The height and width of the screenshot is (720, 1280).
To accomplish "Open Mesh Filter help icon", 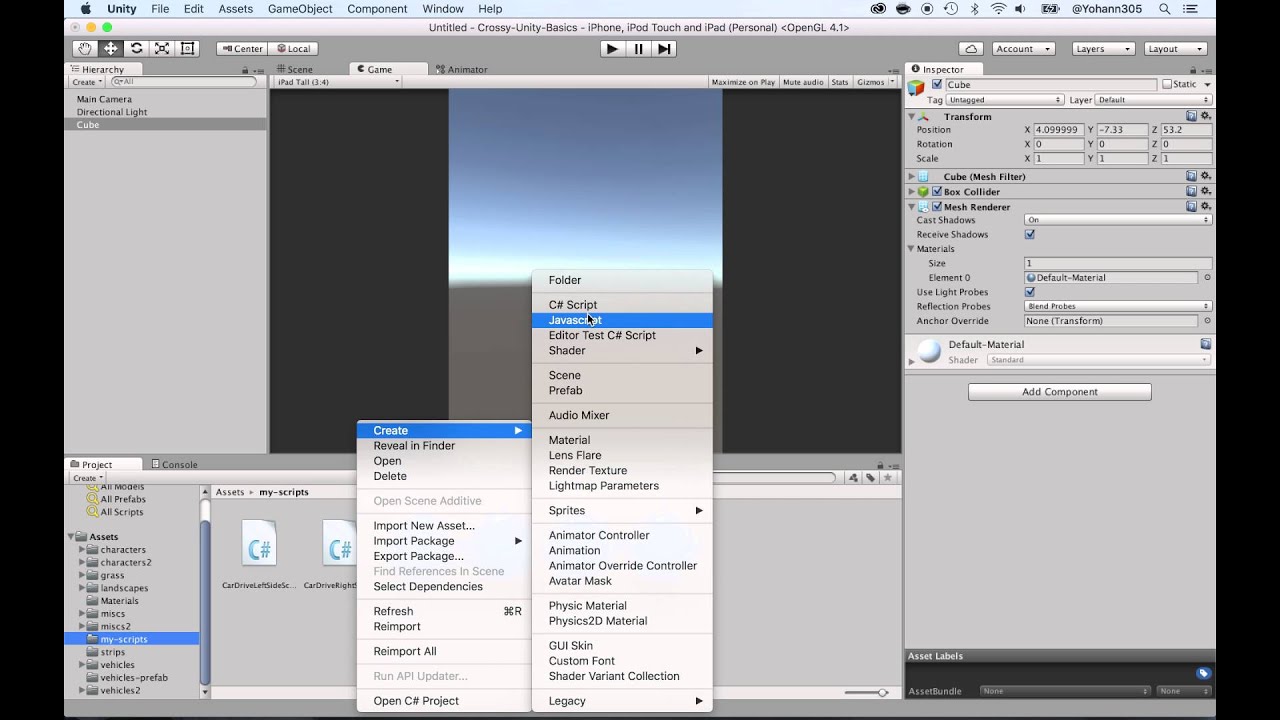I will [x=1191, y=176].
